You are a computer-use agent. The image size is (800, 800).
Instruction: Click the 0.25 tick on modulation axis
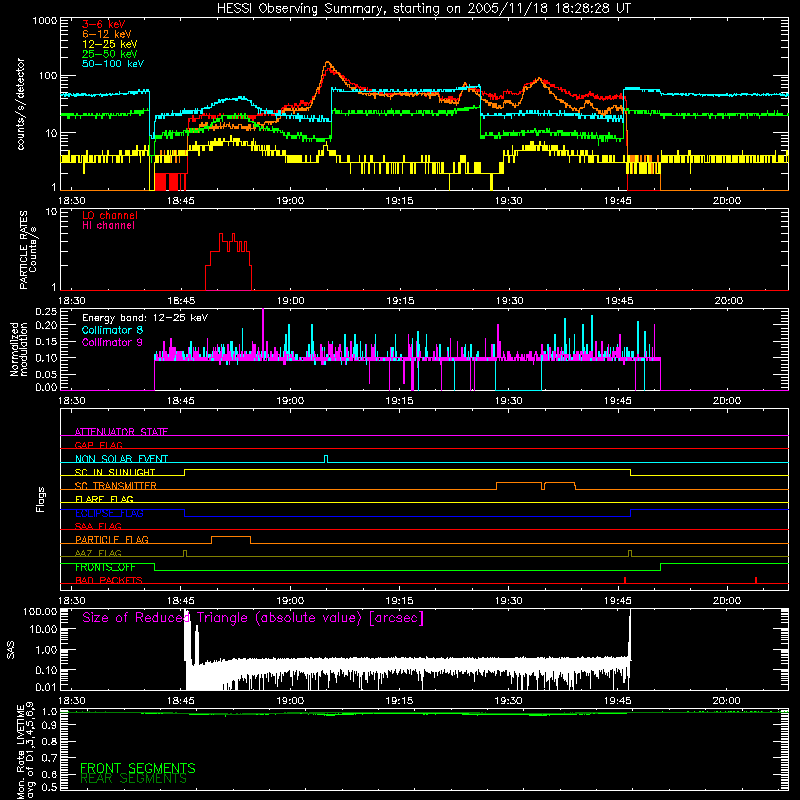click(46, 312)
